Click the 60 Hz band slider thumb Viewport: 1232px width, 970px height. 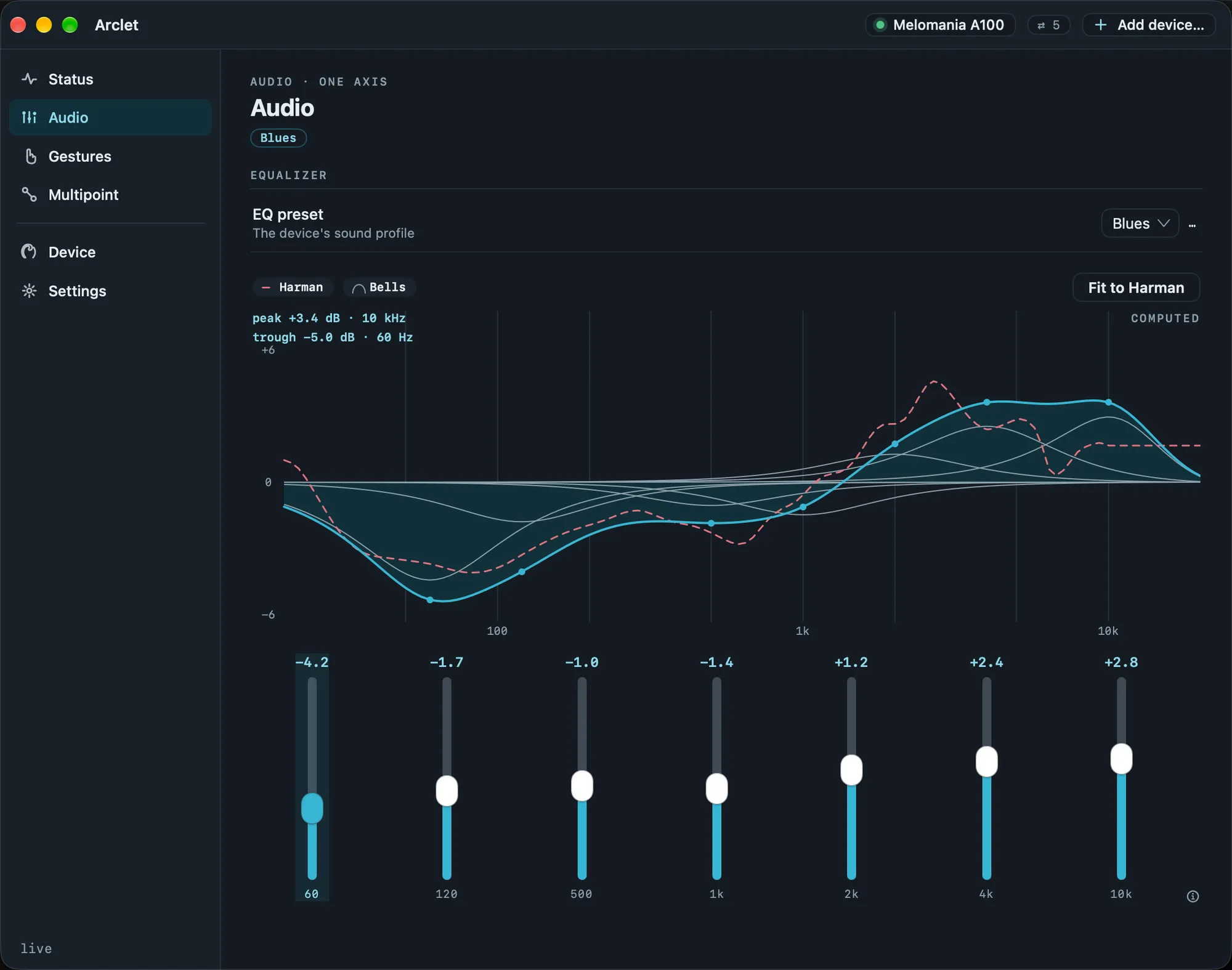[x=312, y=807]
